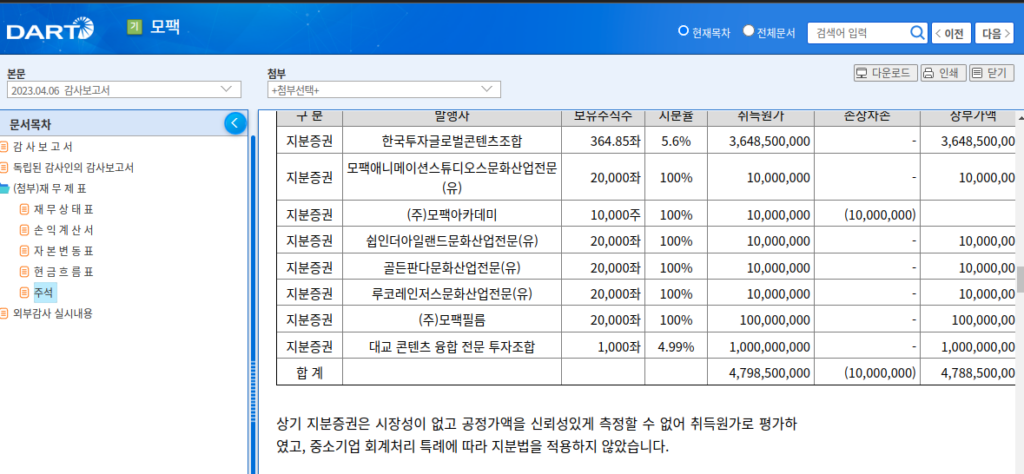Click the 모팩 company title
Image resolution: width=1024 pixels, height=474 pixels.
click(165, 27)
